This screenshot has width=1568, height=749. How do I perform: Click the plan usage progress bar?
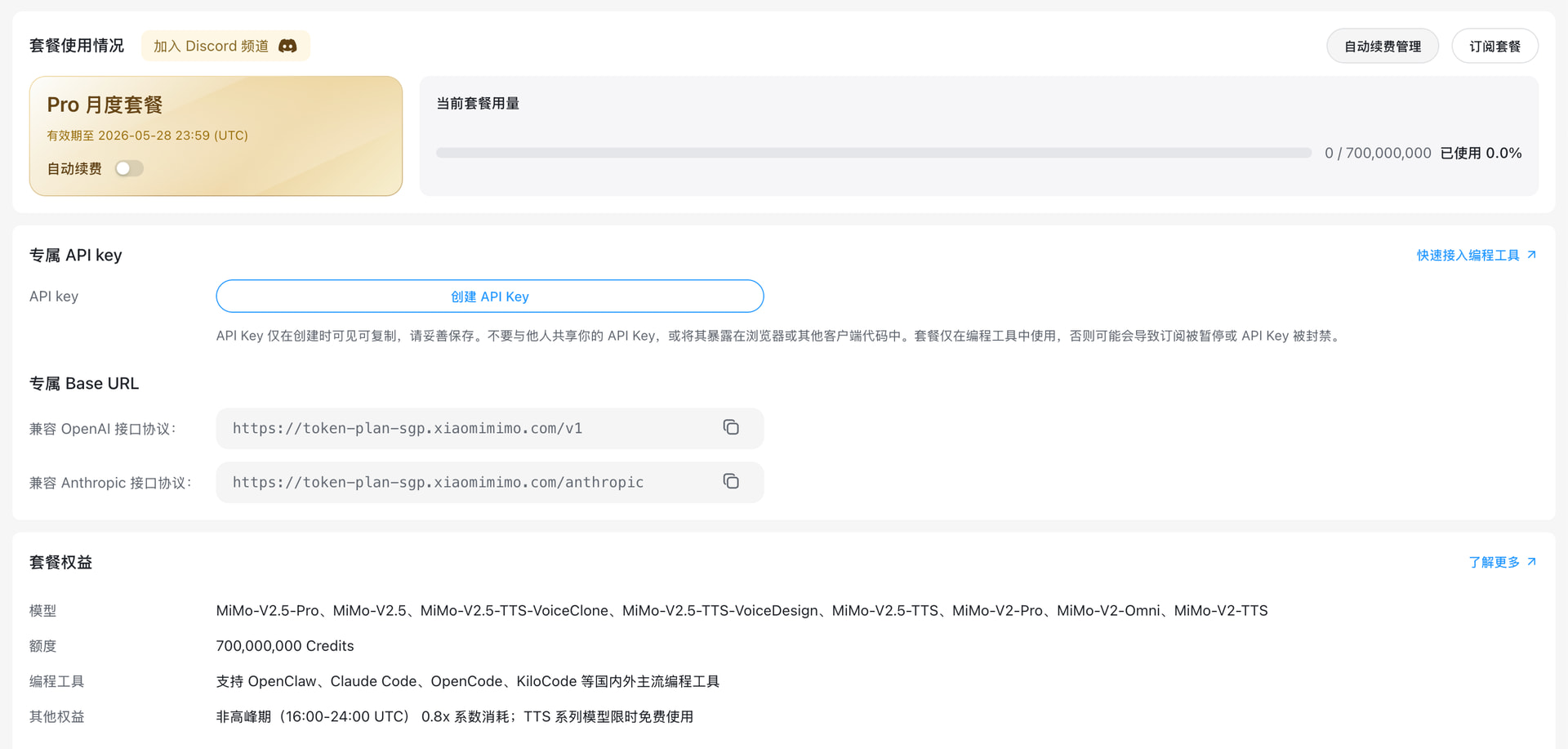click(874, 153)
